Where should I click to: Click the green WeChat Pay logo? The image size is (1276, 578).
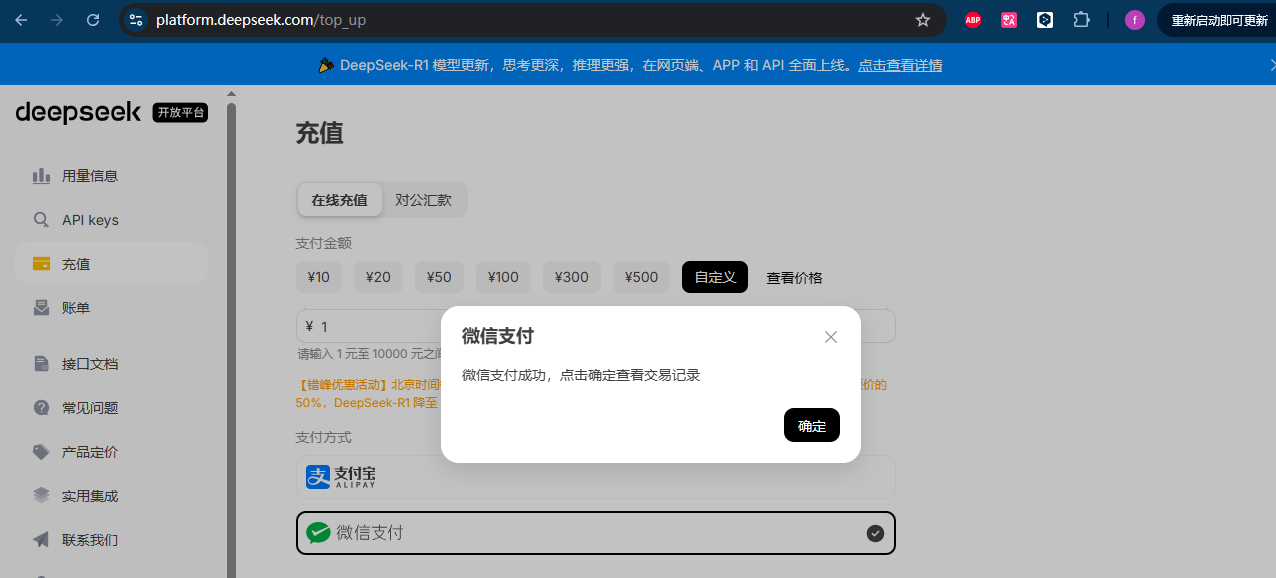pos(318,533)
